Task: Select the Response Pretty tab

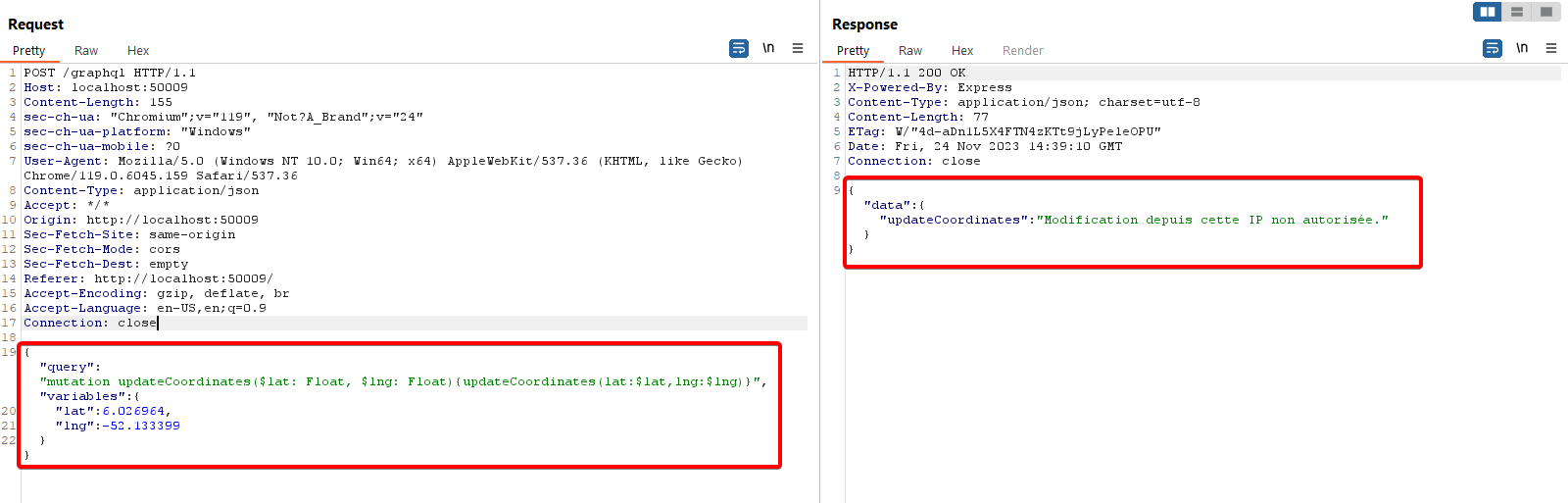Action: pos(853,51)
